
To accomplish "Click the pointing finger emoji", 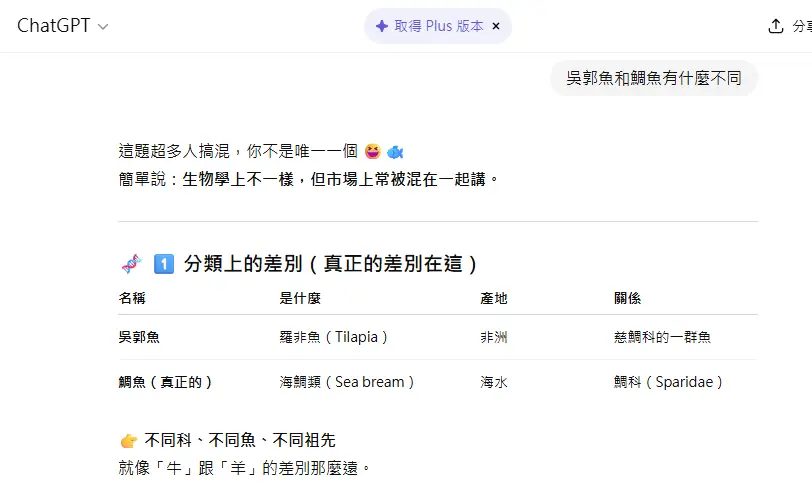I will pyautogui.click(x=128, y=441).
